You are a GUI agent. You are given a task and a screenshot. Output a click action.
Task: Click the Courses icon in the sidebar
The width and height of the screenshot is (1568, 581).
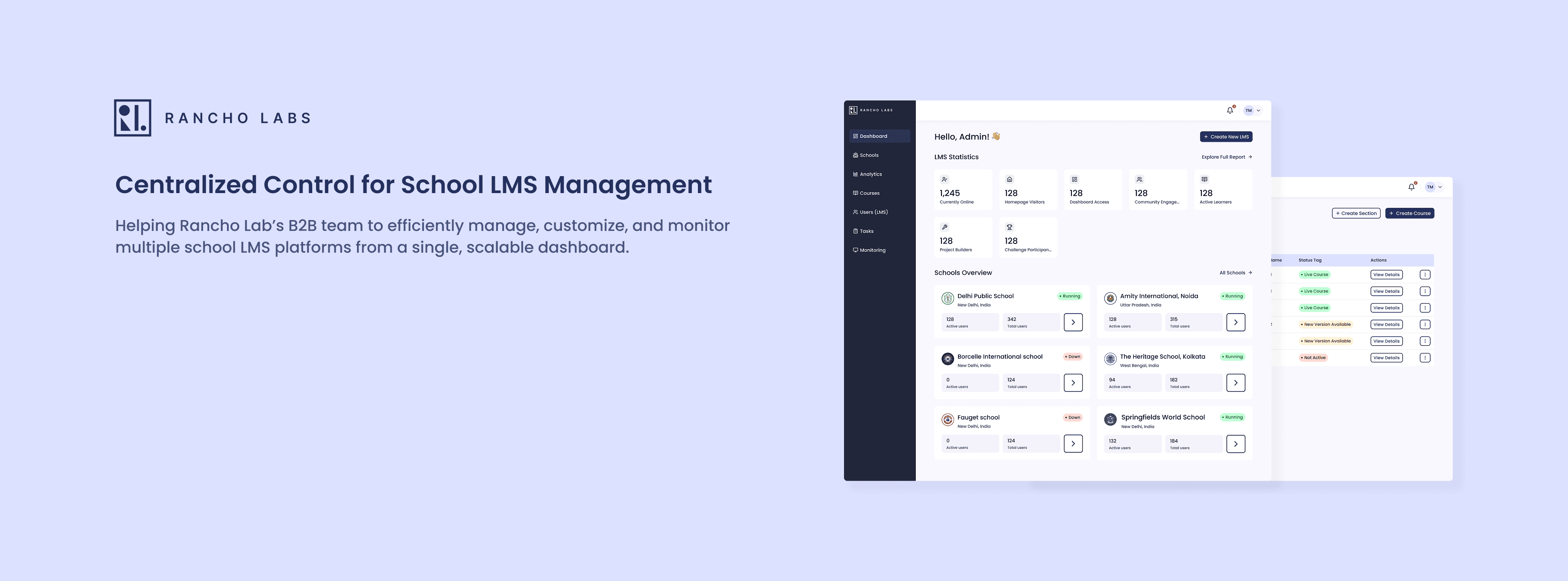[855, 193]
